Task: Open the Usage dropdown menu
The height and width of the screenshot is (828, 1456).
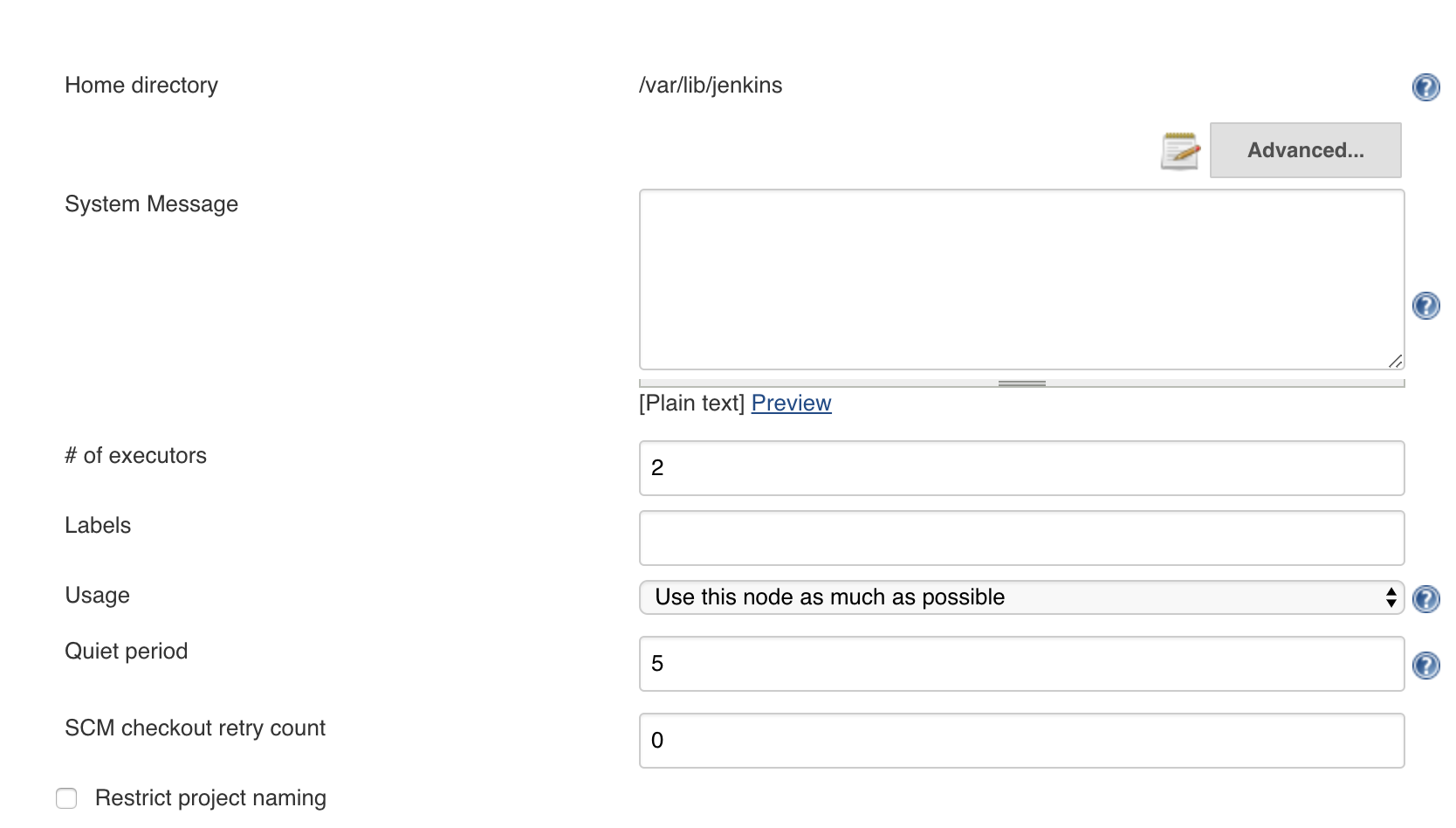Action: (1021, 597)
